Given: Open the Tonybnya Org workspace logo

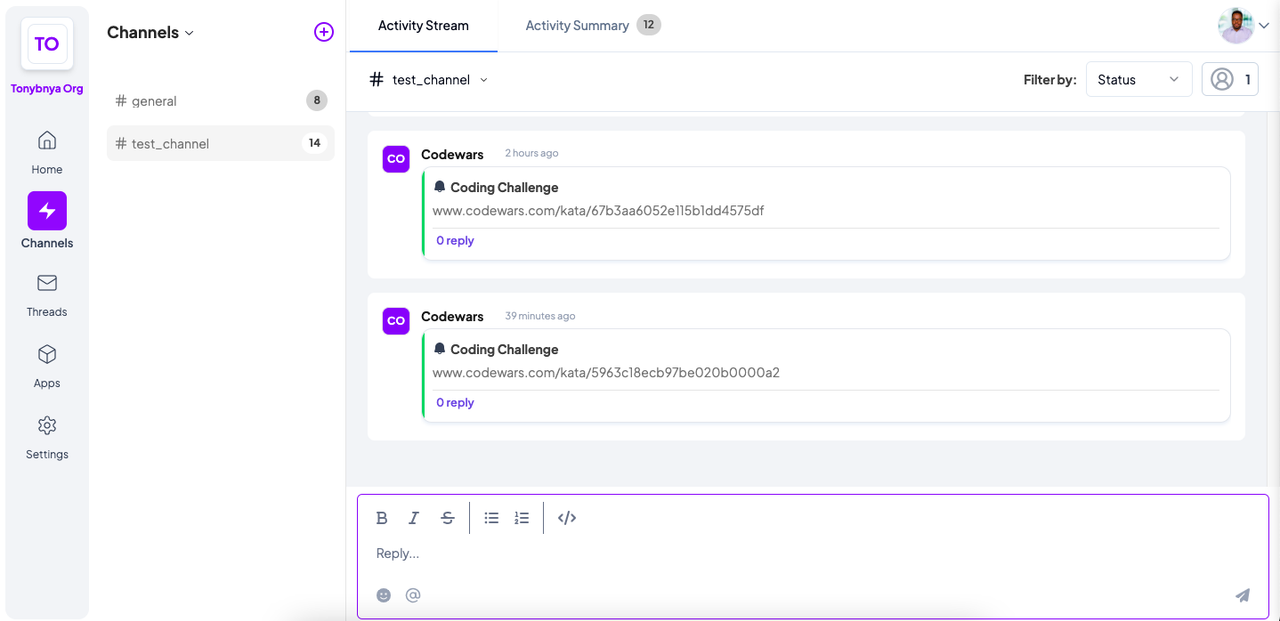Looking at the screenshot, I should (47, 44).
